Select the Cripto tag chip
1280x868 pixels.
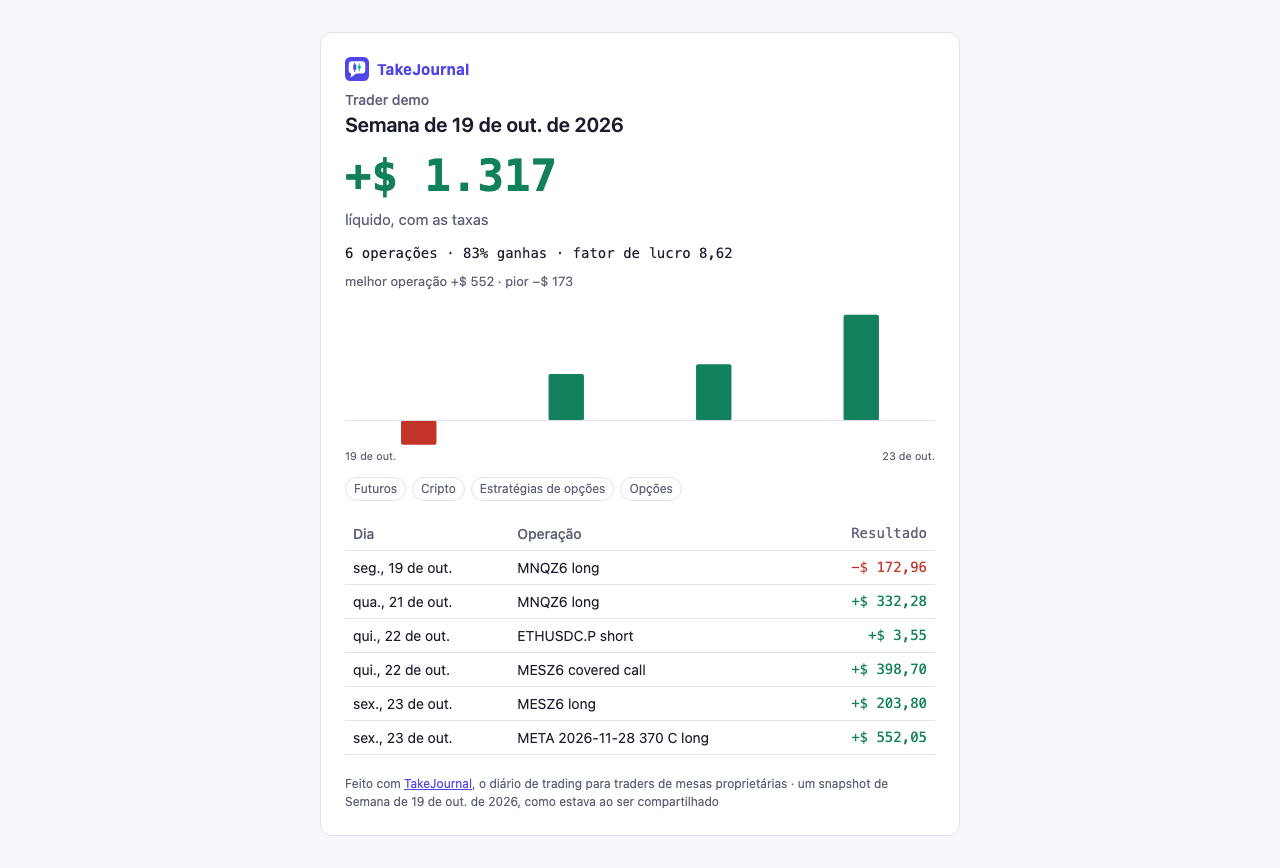coord(438,489)
